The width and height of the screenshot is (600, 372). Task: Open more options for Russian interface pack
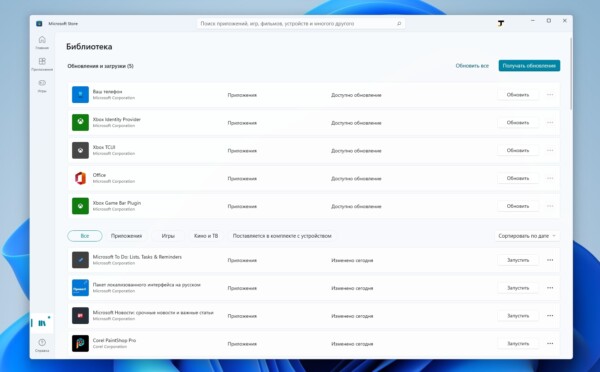click(550, 288)
